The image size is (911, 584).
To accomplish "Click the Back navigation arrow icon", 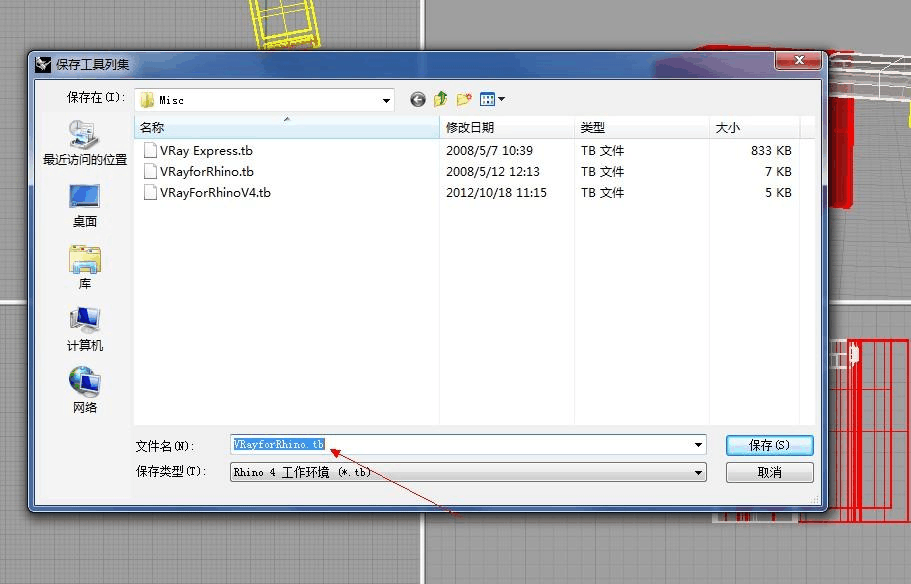I will coord(418,99).
